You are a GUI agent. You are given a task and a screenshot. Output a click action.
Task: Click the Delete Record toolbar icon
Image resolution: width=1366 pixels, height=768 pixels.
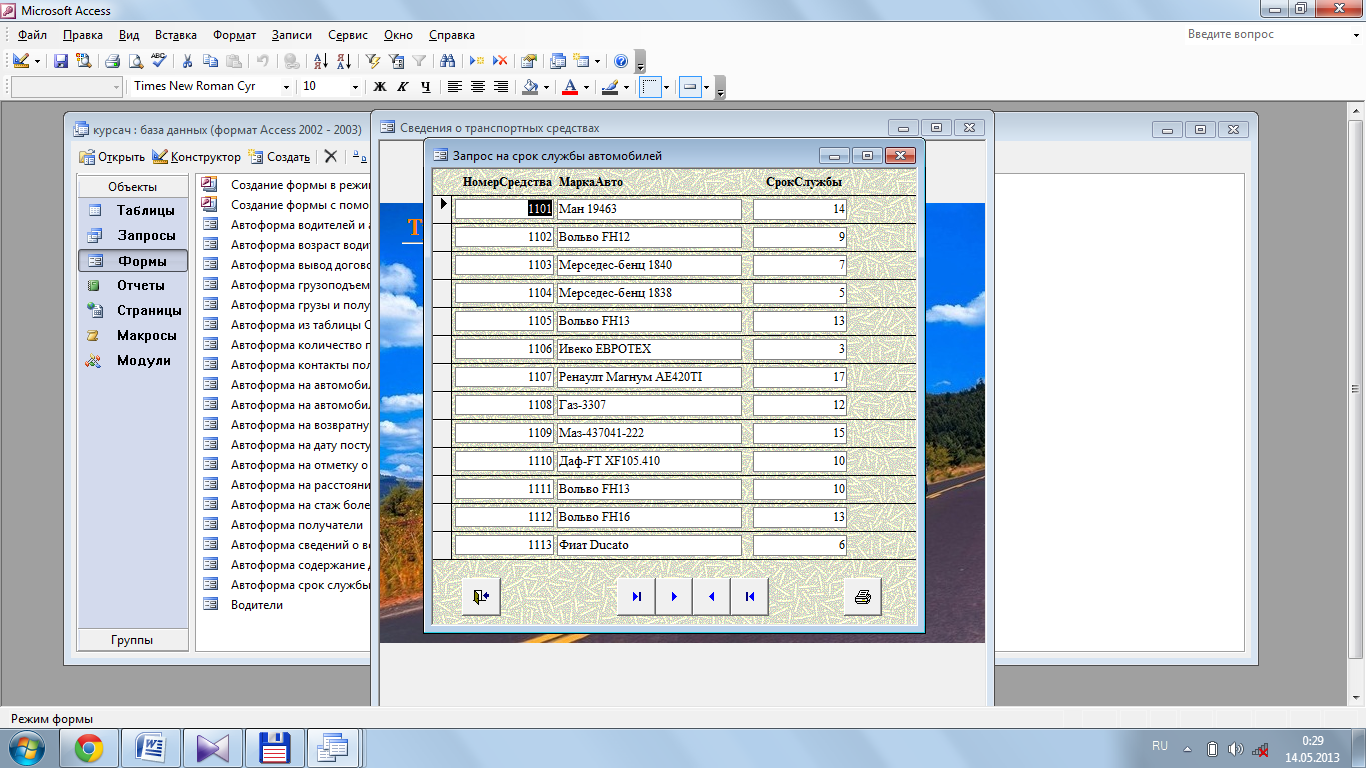[500, 61]
